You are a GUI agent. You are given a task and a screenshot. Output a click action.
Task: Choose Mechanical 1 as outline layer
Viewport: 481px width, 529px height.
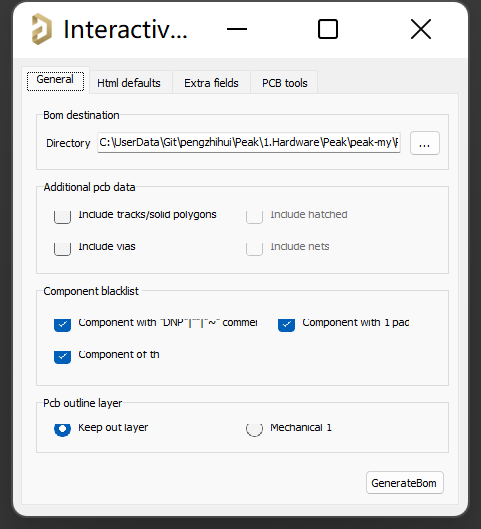tap(254, 429)
